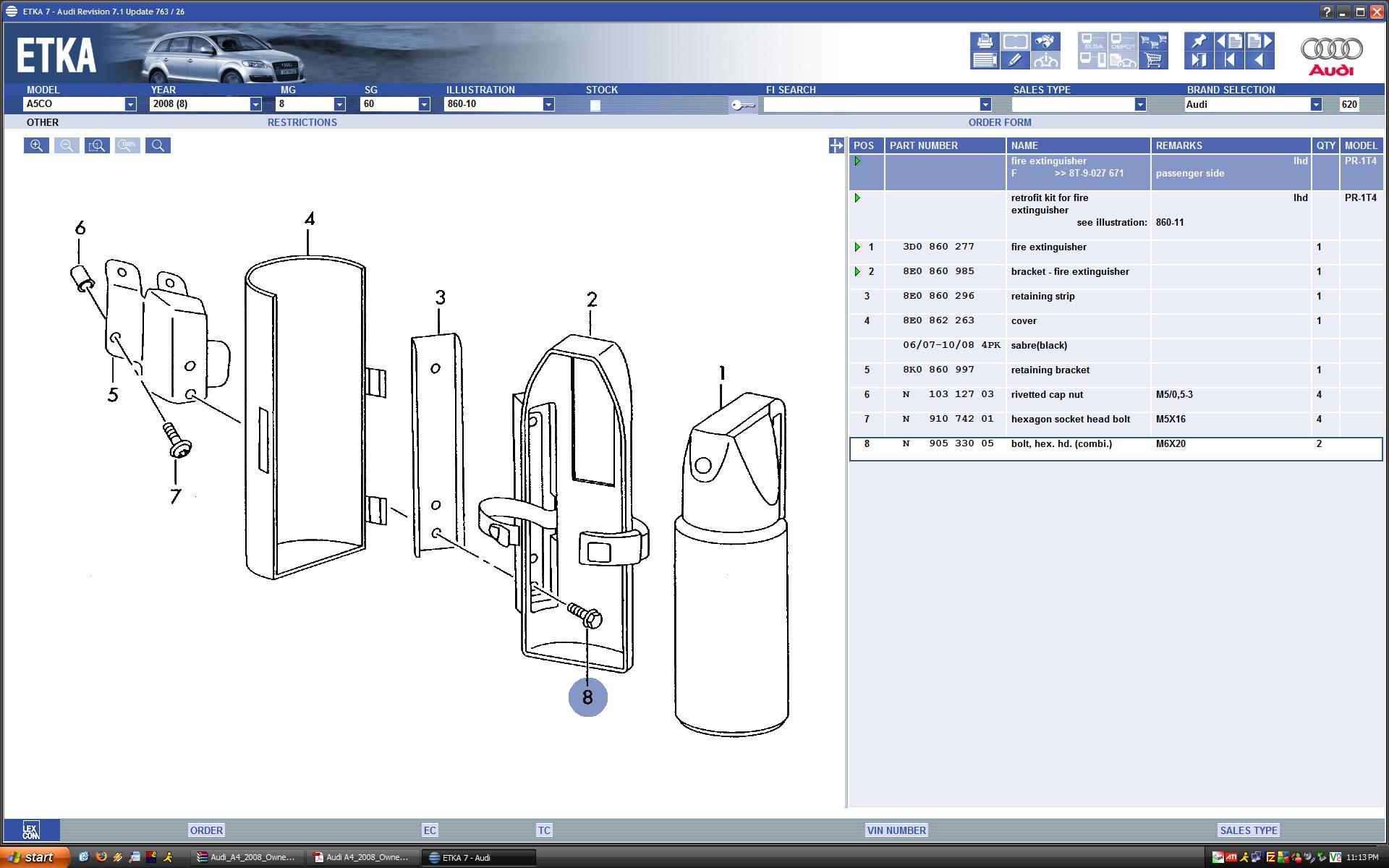1389x868 pixels.
Task: Click the FileZilla tray icon
Action: click(x=1271, y=857)
